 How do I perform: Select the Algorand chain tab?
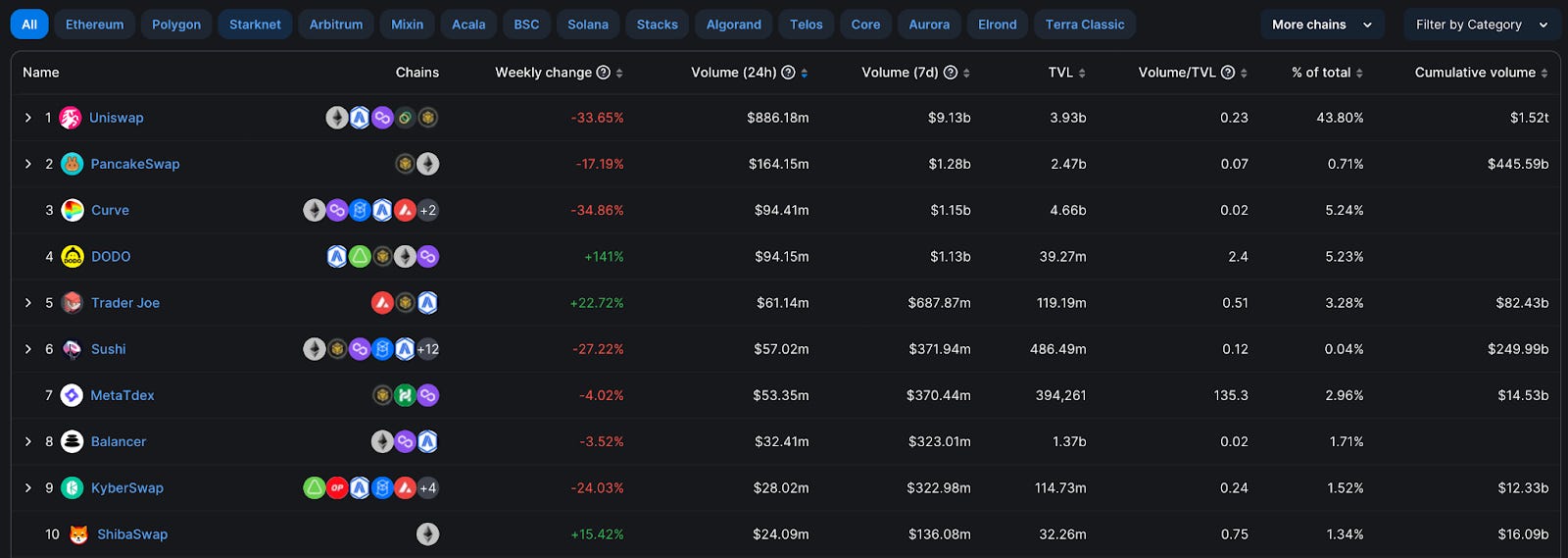(734, 25)
